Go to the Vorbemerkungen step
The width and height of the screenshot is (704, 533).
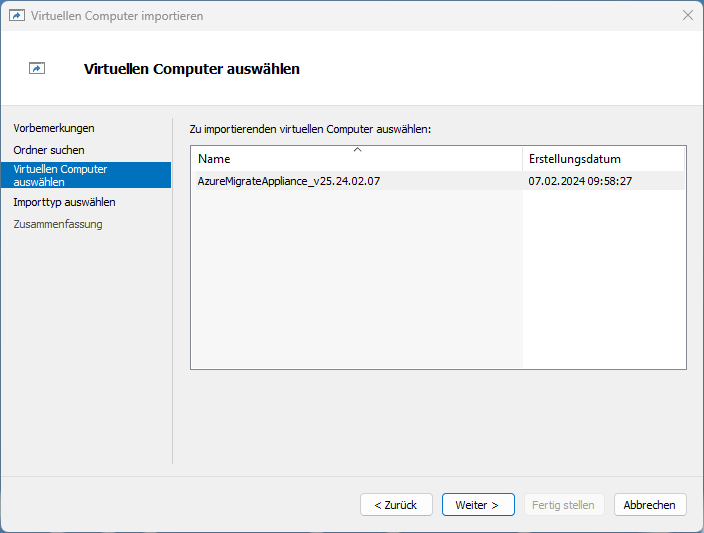pyautogui.click(x=54, y=128)
